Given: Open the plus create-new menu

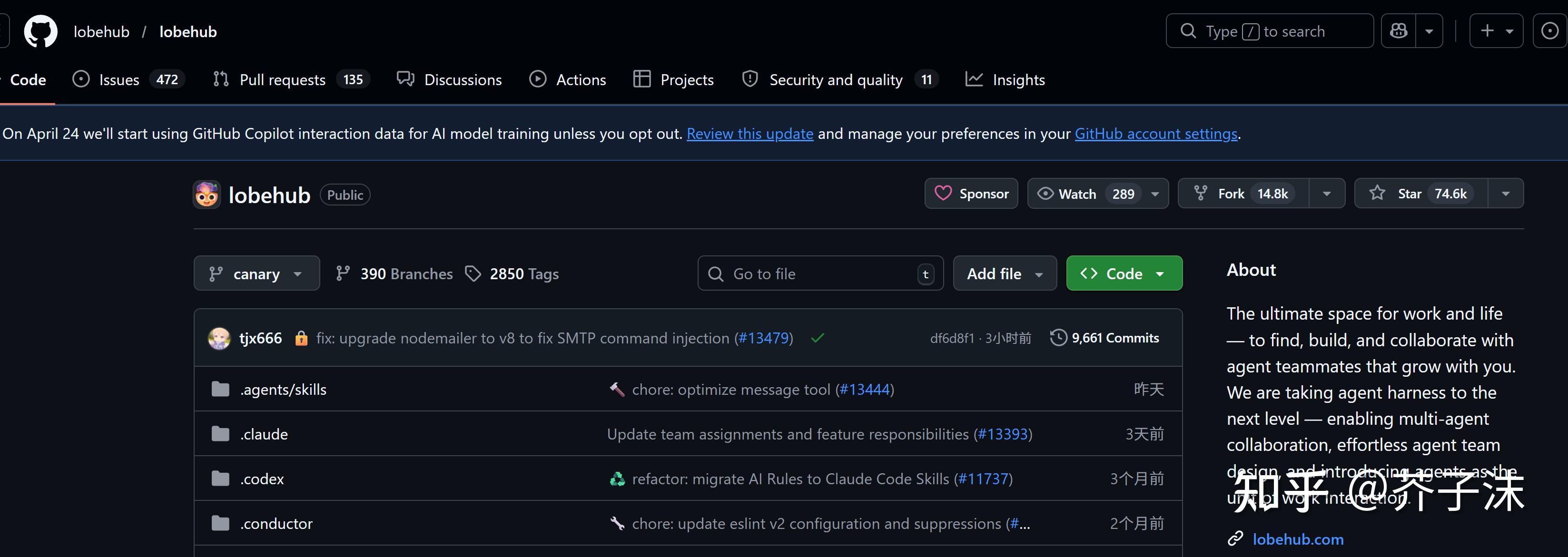Looking at the screenshot, I should pos(1496,30).
